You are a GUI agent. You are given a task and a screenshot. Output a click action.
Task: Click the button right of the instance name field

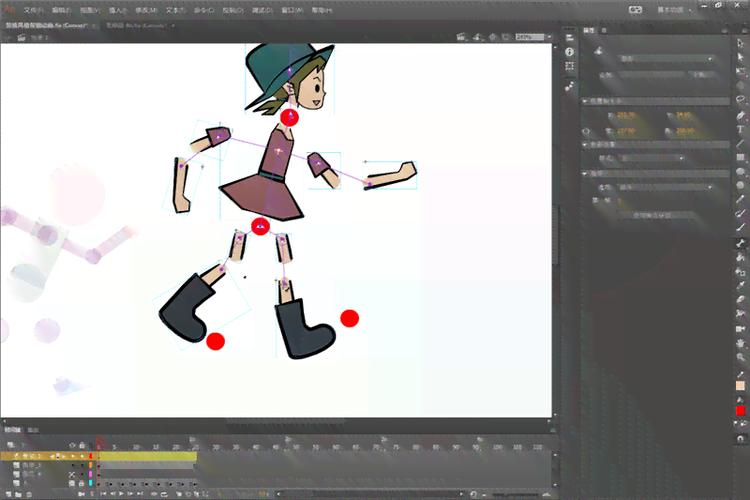pyautogui.click(x=702, y=75)
